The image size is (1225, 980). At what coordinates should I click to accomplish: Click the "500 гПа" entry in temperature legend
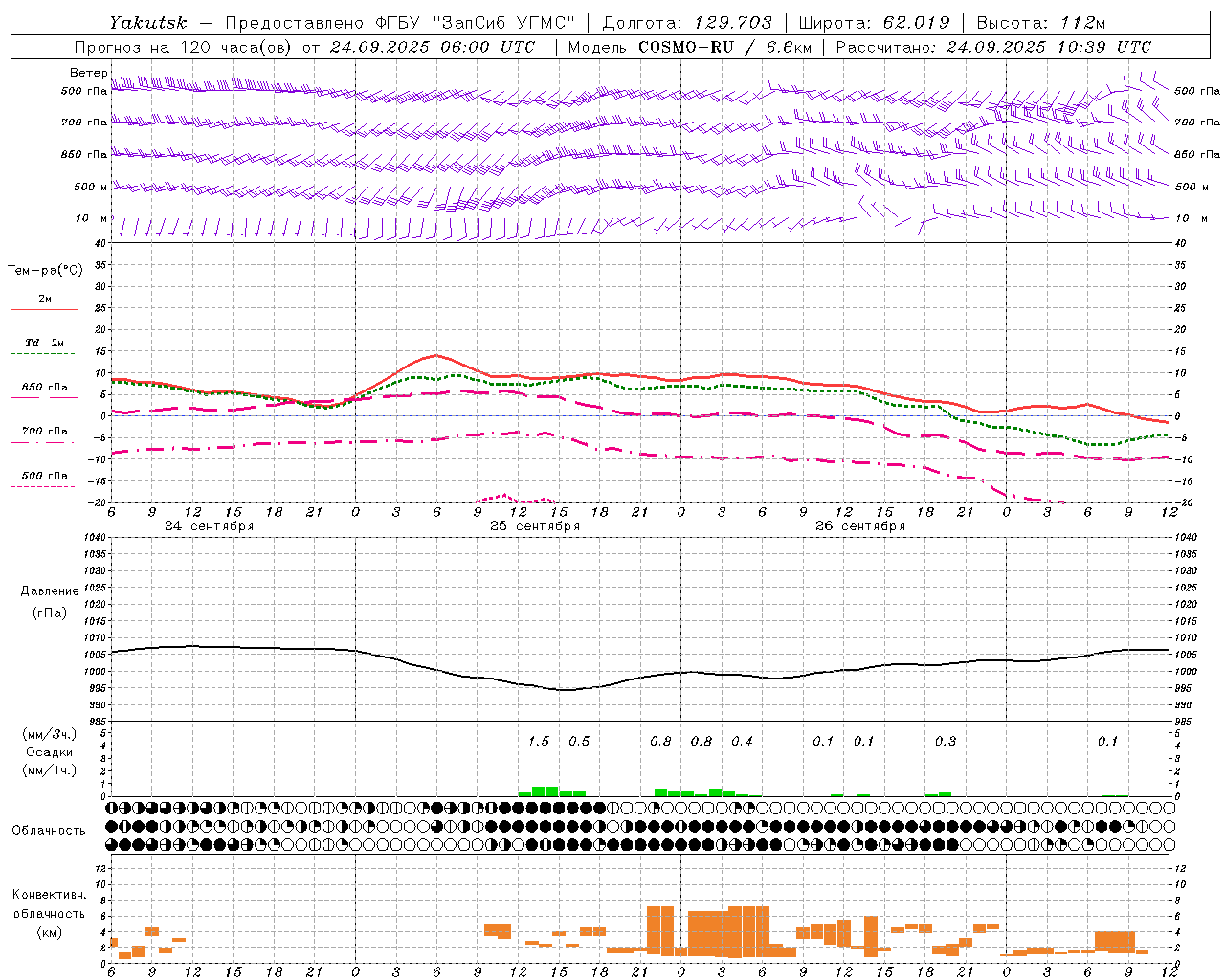[45, 476]
